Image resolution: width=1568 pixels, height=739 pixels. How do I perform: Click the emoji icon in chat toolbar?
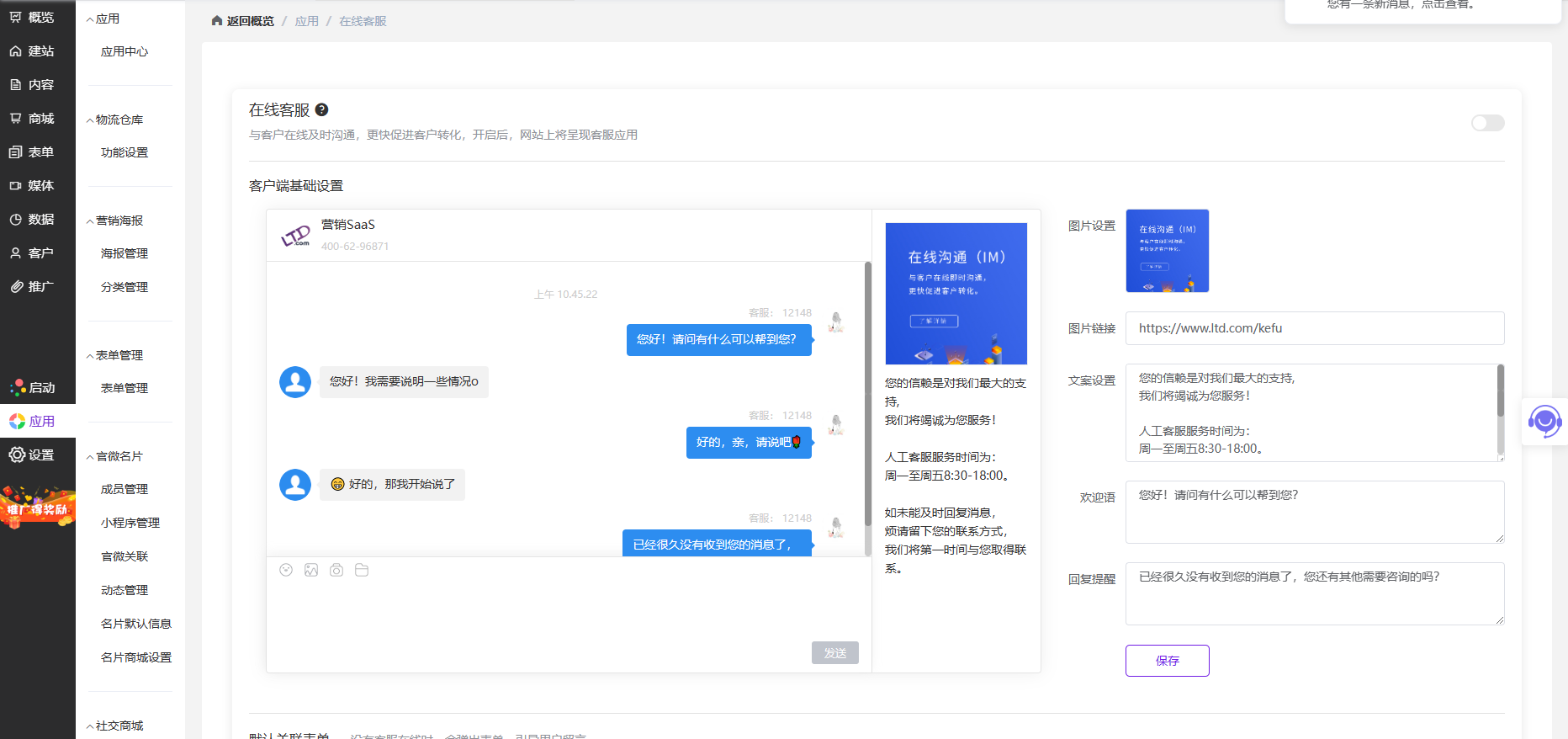point(286,570)
